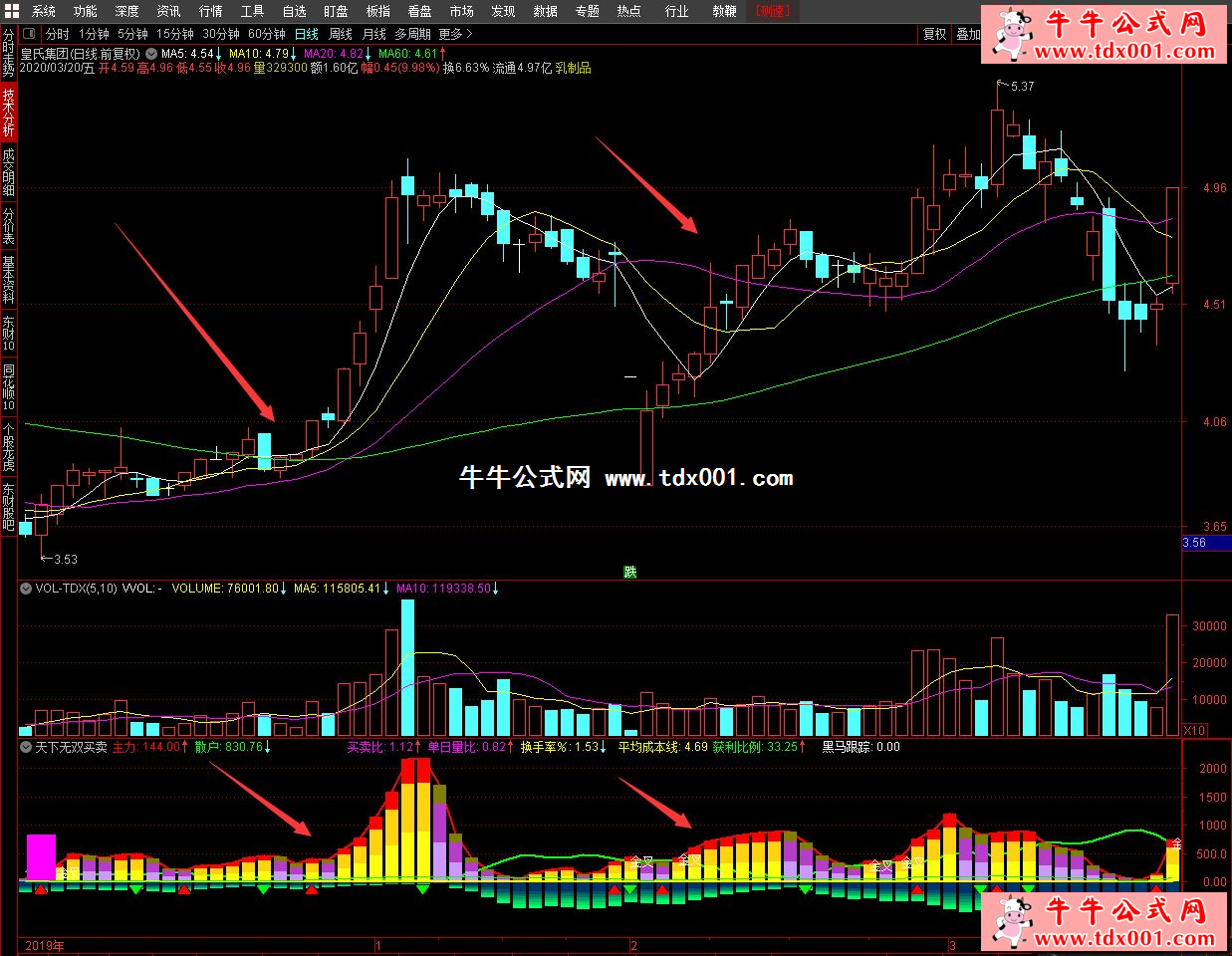Click the VOLUME: 76001.80 readout
Image resolution: width=1232 pixels, height=956 pixels.
pyautogui.click(x=229, y=589)
